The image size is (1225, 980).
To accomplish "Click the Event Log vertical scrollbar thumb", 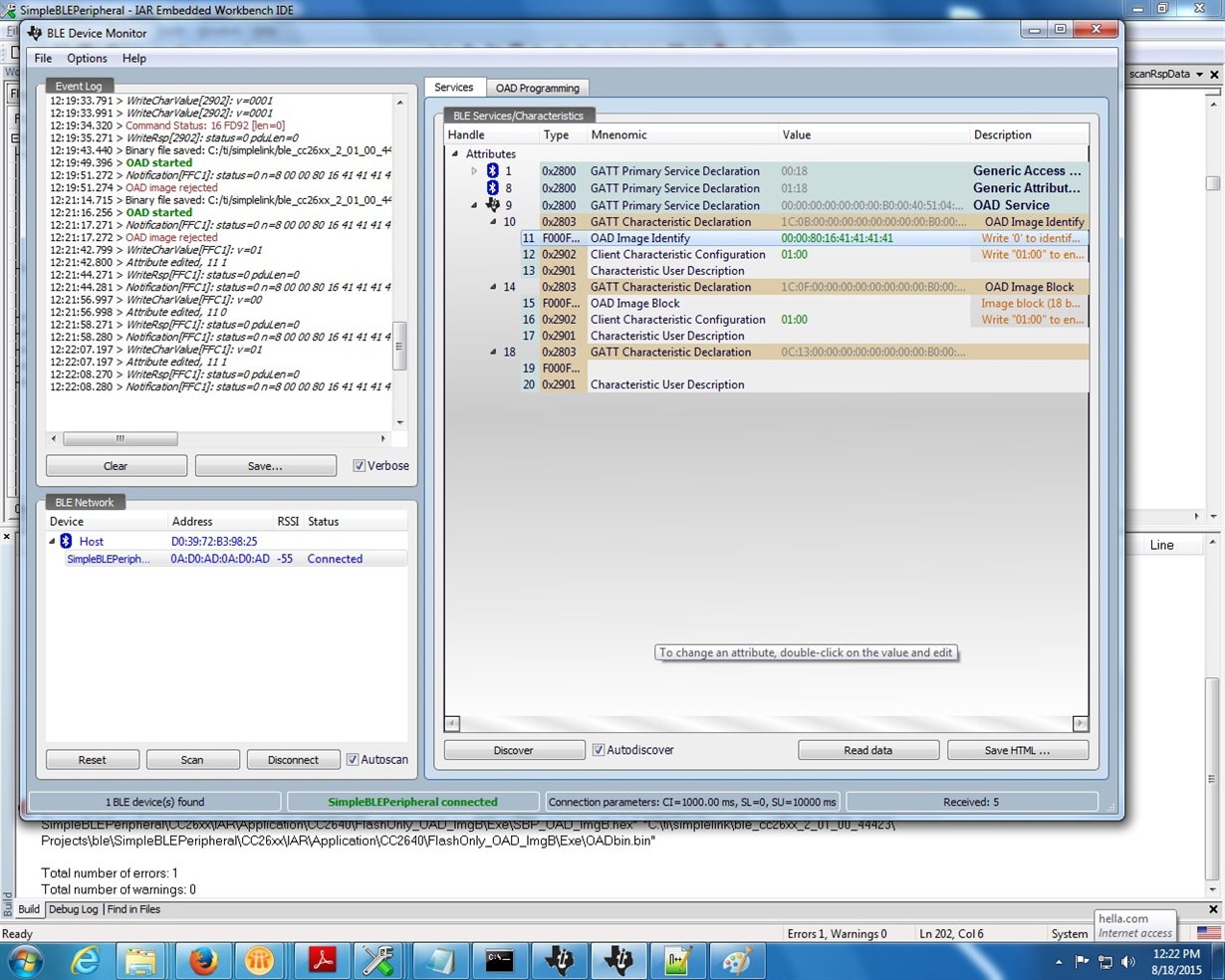I will coord(399,347).
